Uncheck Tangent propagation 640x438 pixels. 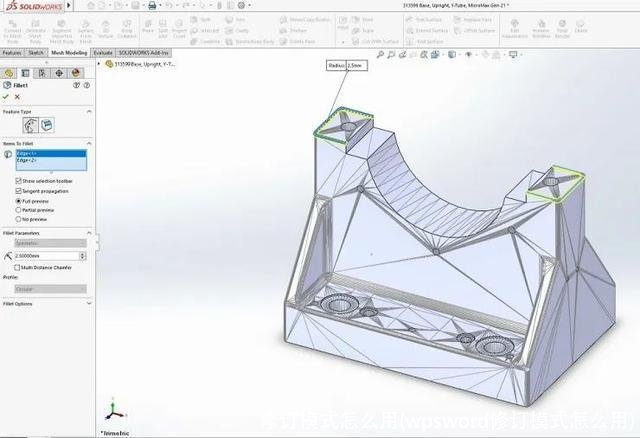[x=19, y=191]
